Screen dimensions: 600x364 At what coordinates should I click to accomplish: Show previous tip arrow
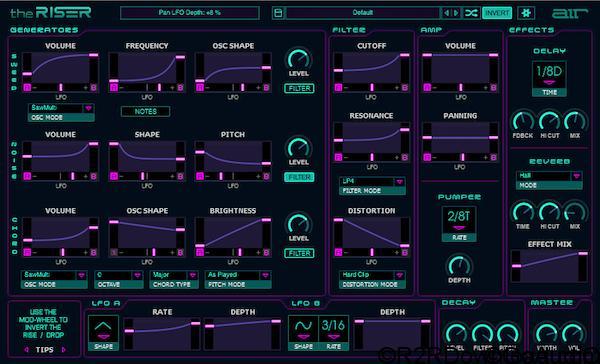click(x=26, y=350)
